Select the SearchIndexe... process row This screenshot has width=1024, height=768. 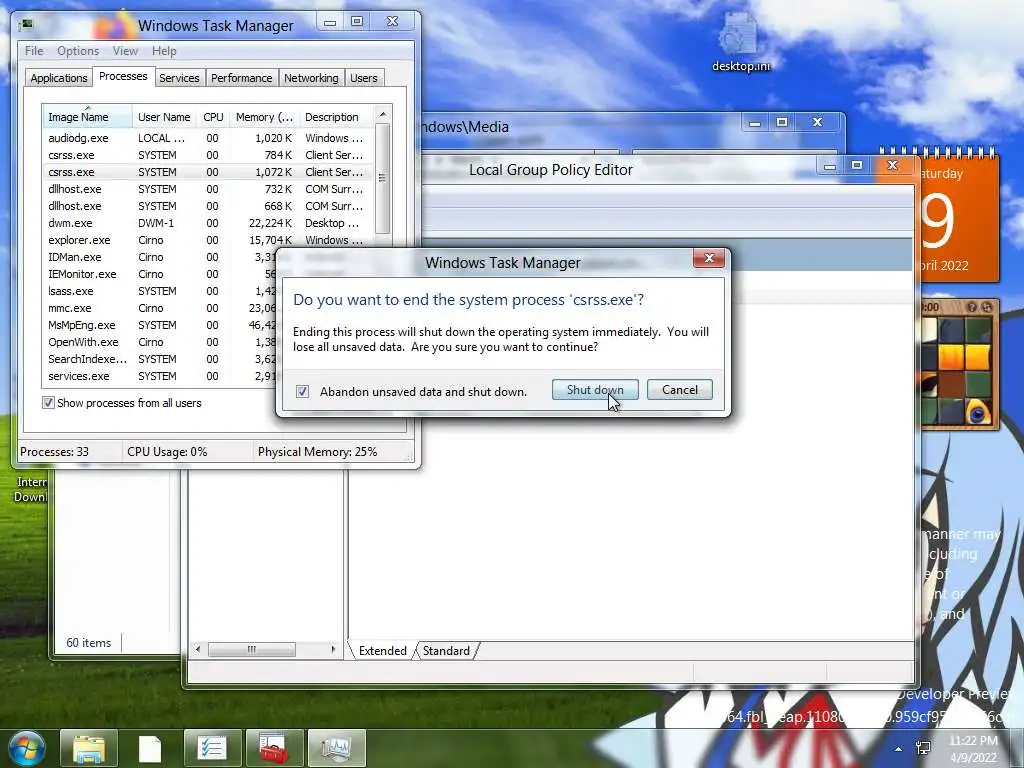159,359
